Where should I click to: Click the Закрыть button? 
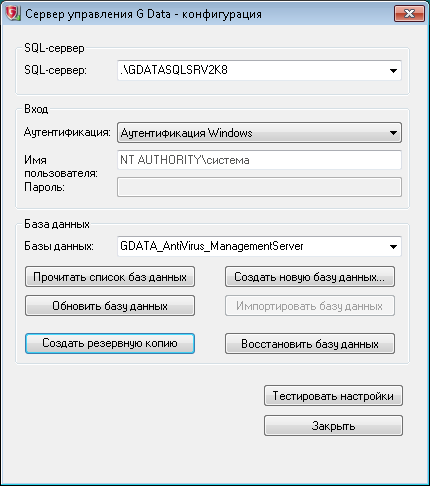(333, 425)
